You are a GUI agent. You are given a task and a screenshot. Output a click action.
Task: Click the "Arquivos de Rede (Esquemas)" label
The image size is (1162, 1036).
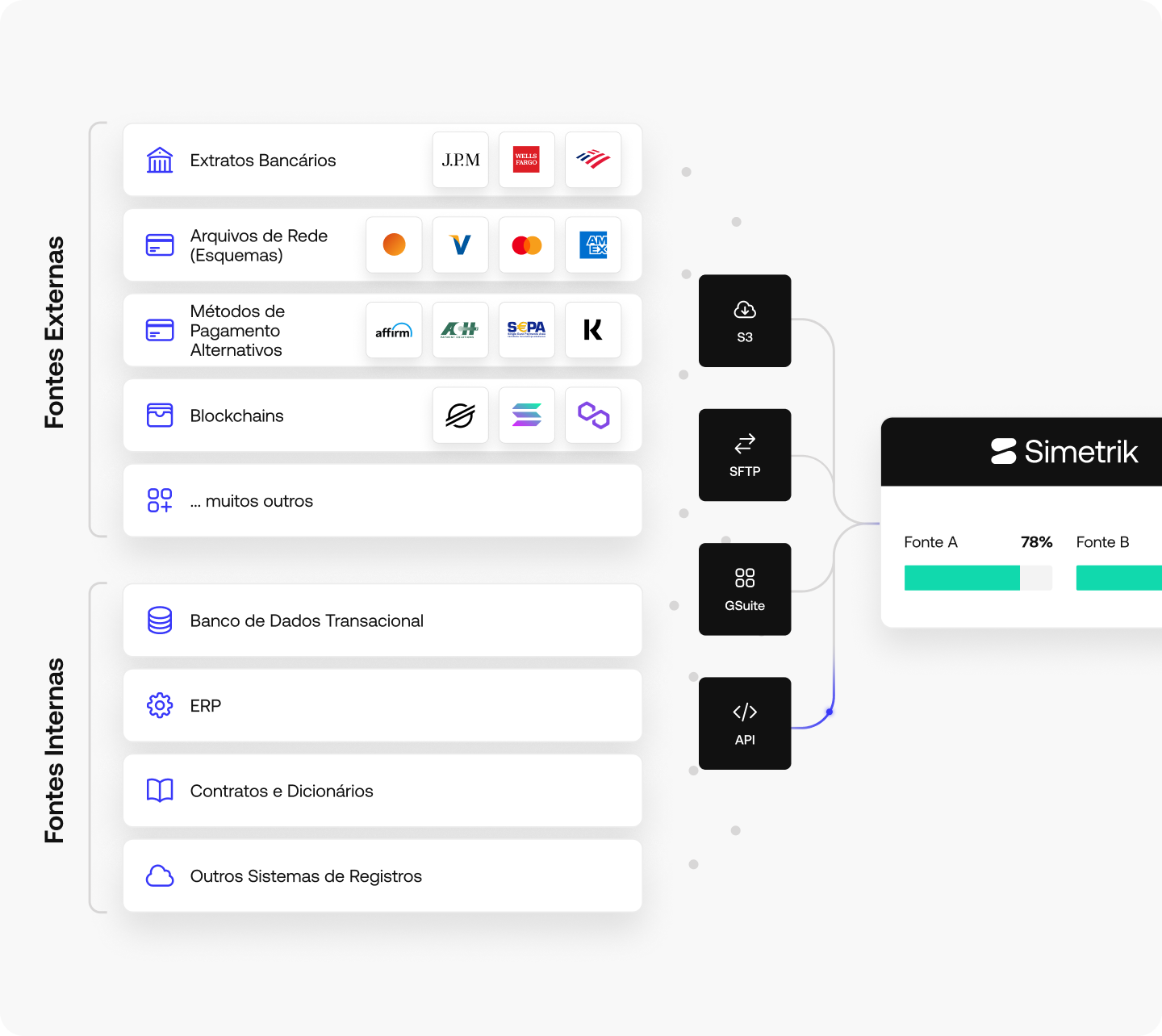259,245
